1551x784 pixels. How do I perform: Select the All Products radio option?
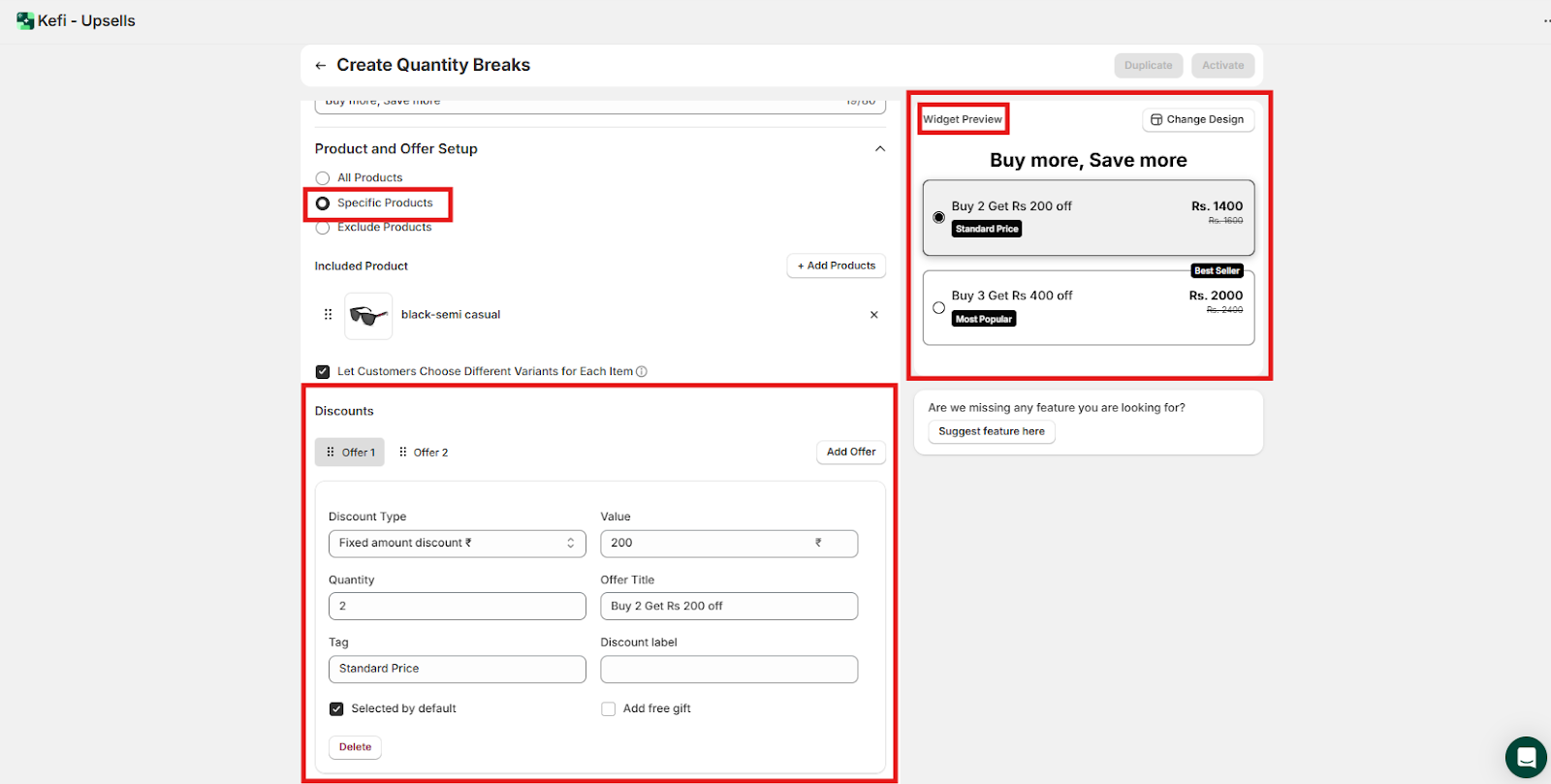pos(323,178)
